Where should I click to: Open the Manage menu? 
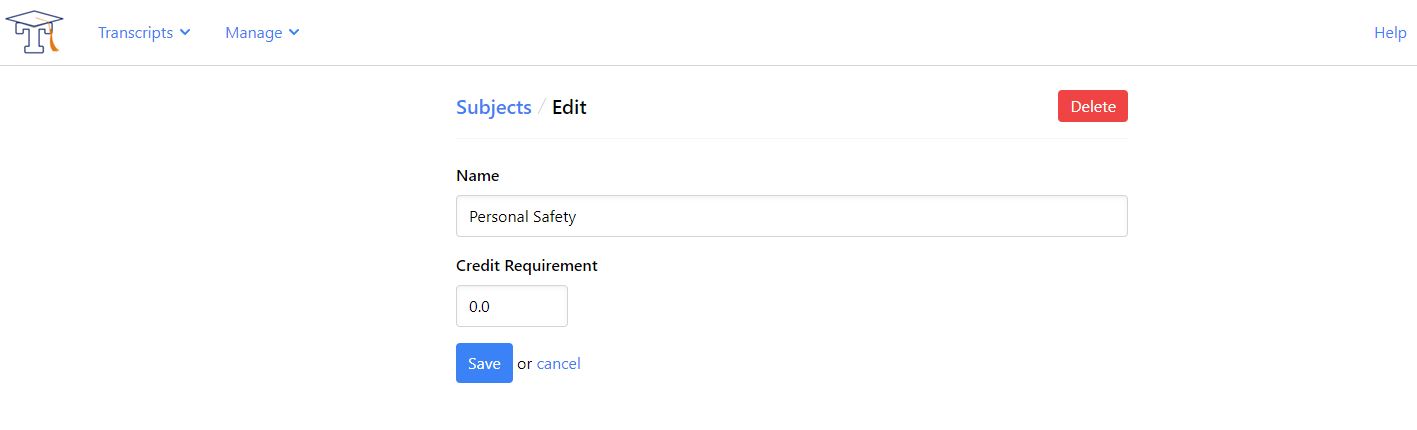click(254, 33)
